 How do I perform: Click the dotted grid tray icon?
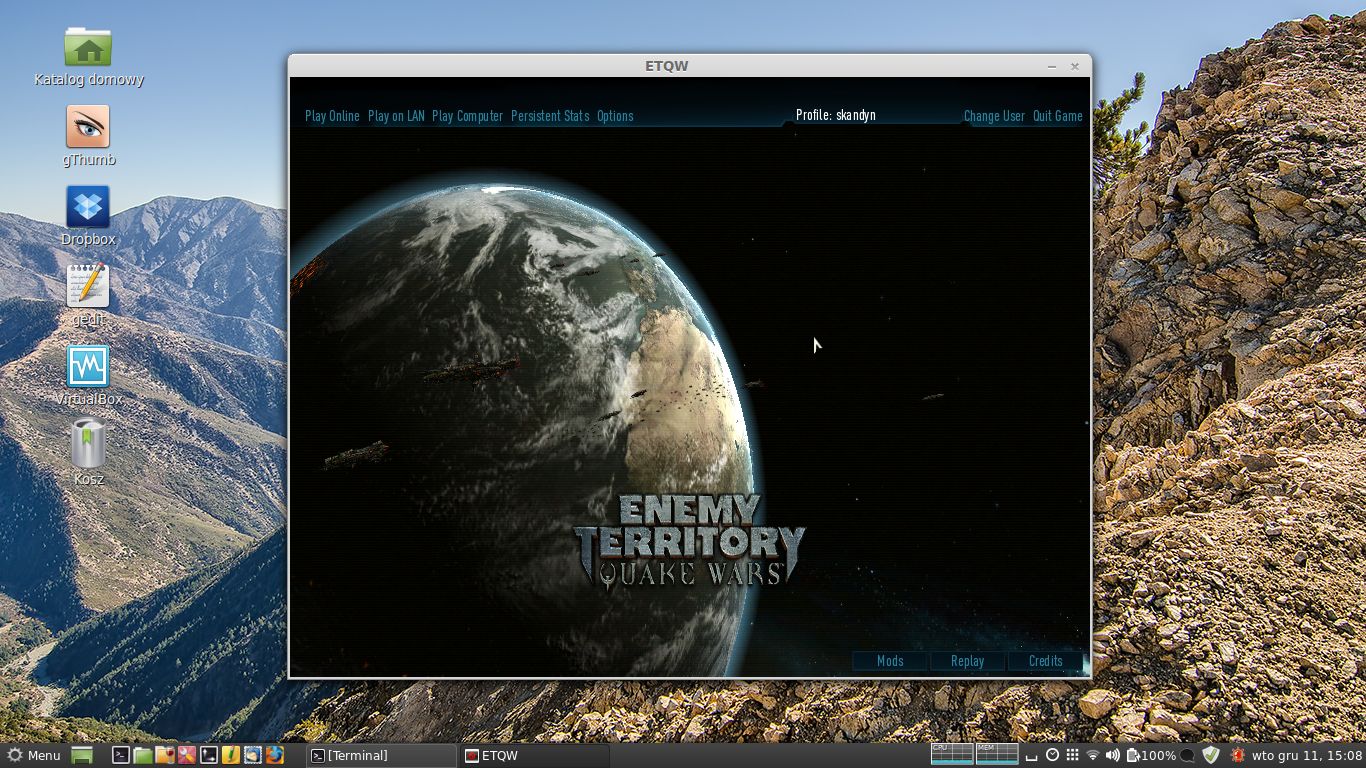1072,755
